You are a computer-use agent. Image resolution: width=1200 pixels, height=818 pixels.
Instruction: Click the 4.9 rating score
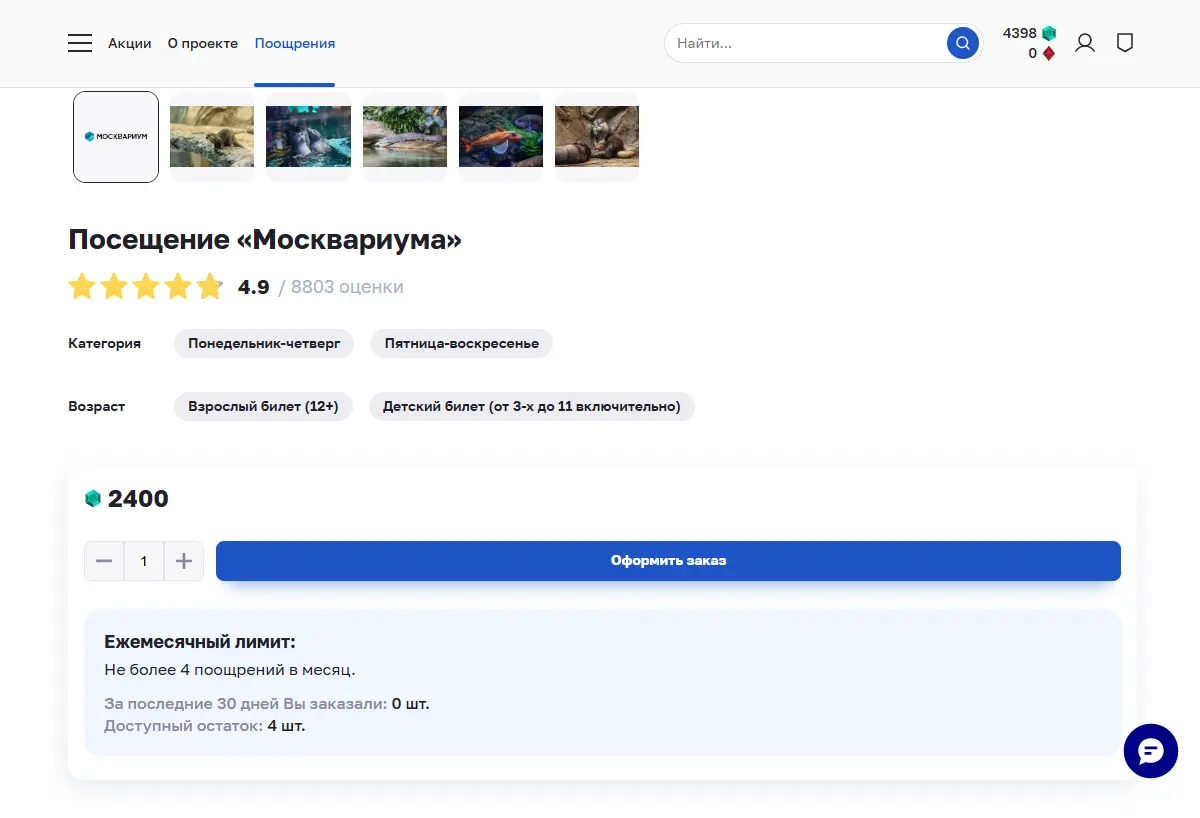254,287
